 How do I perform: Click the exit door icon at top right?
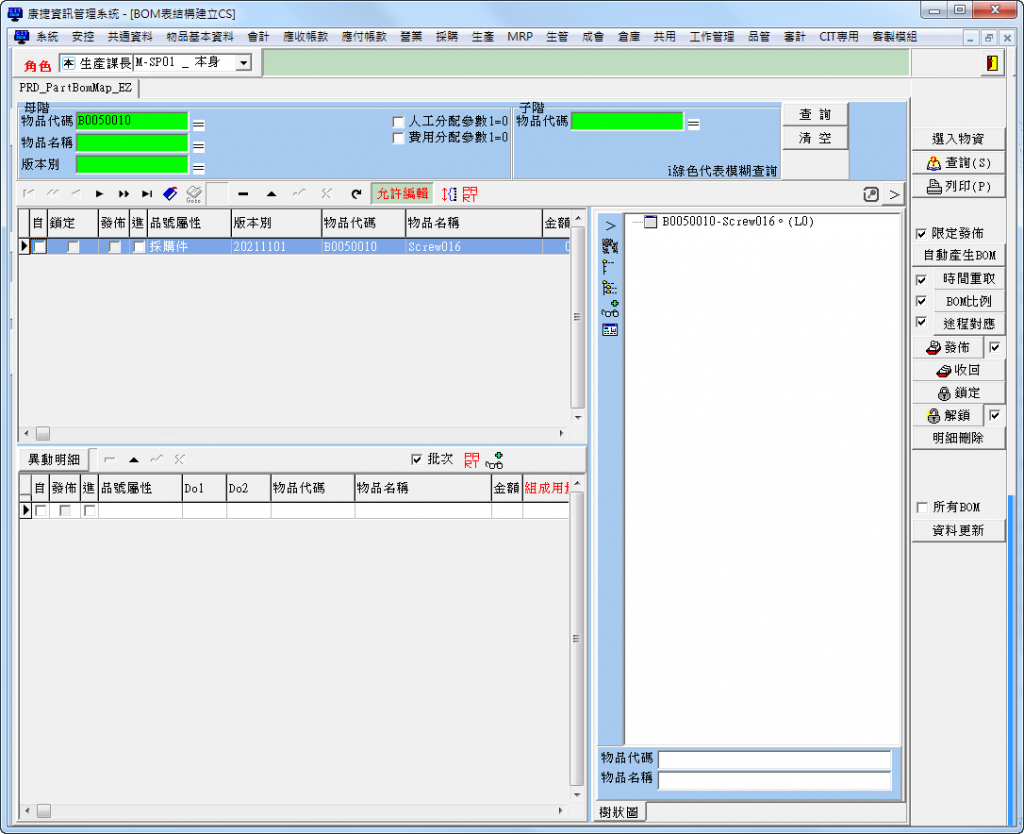coord(991,63)
